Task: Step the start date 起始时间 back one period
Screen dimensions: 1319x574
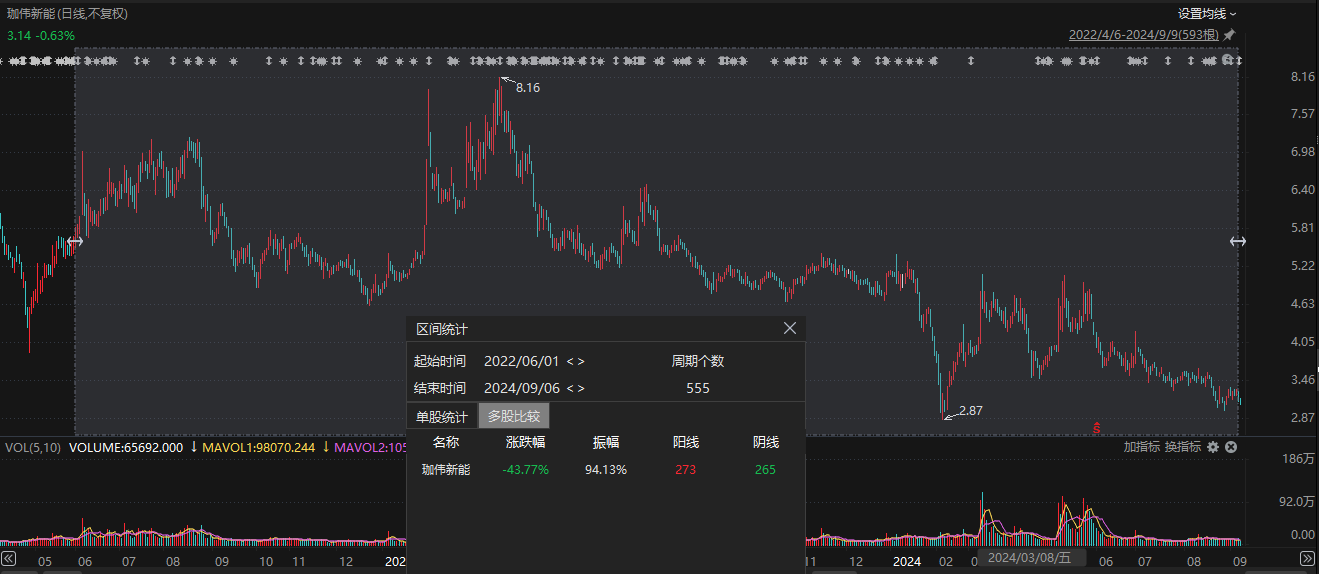Action: [x=569, y=361]
